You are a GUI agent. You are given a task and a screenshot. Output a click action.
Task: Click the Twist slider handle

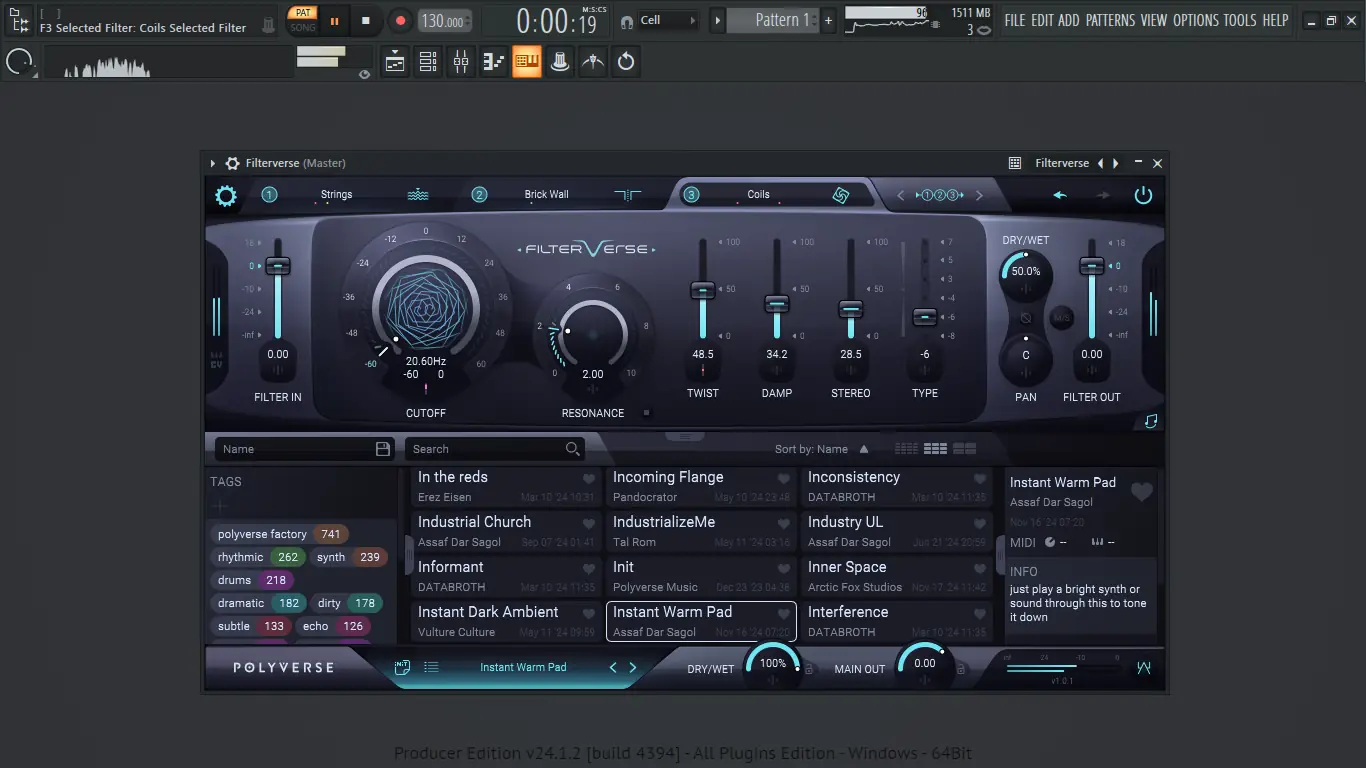pos(703,290)
